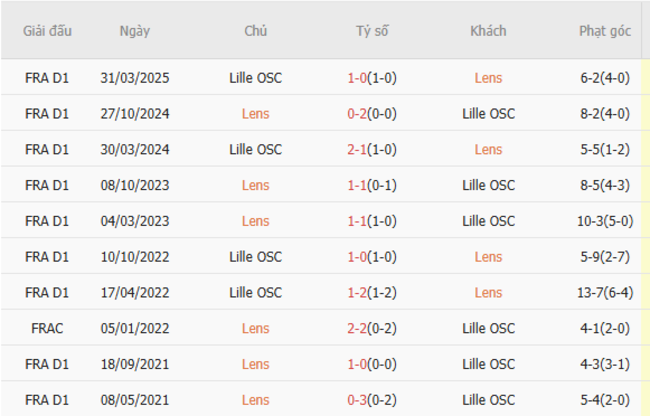Open the 2-1(1-0) score link

[372, 150]
